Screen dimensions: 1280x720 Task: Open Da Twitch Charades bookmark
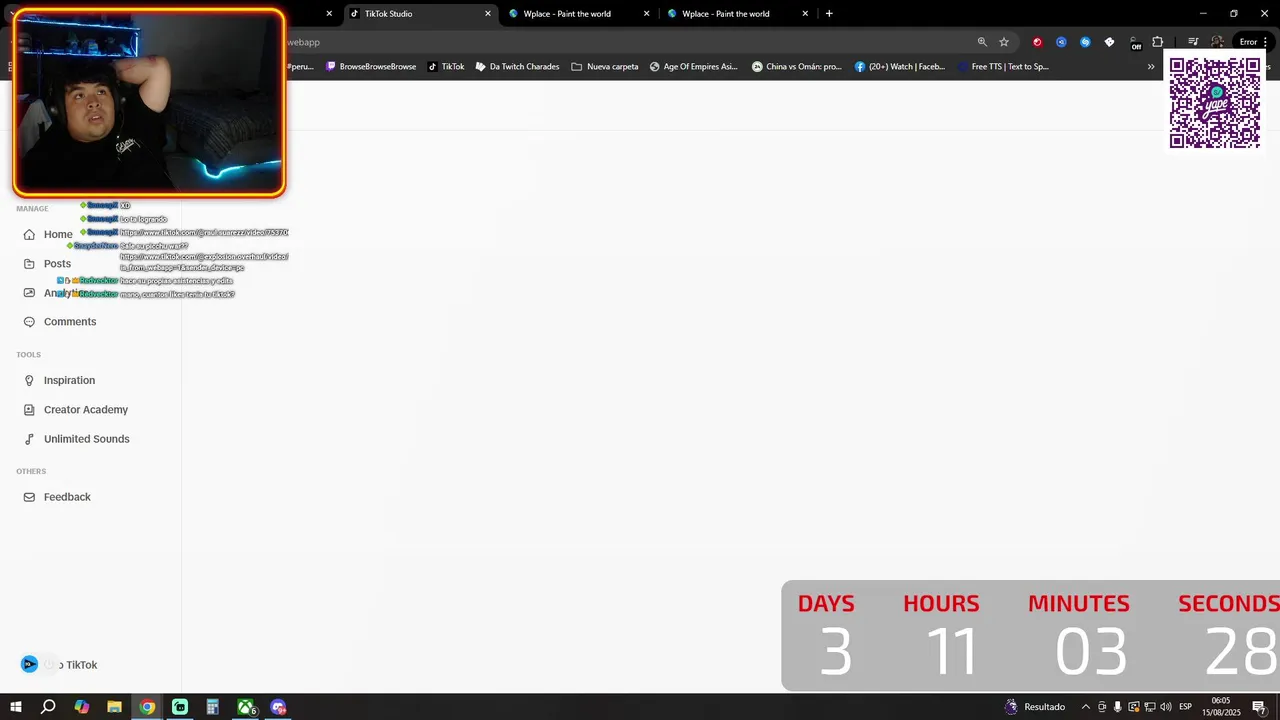click(x=517, y=67)
